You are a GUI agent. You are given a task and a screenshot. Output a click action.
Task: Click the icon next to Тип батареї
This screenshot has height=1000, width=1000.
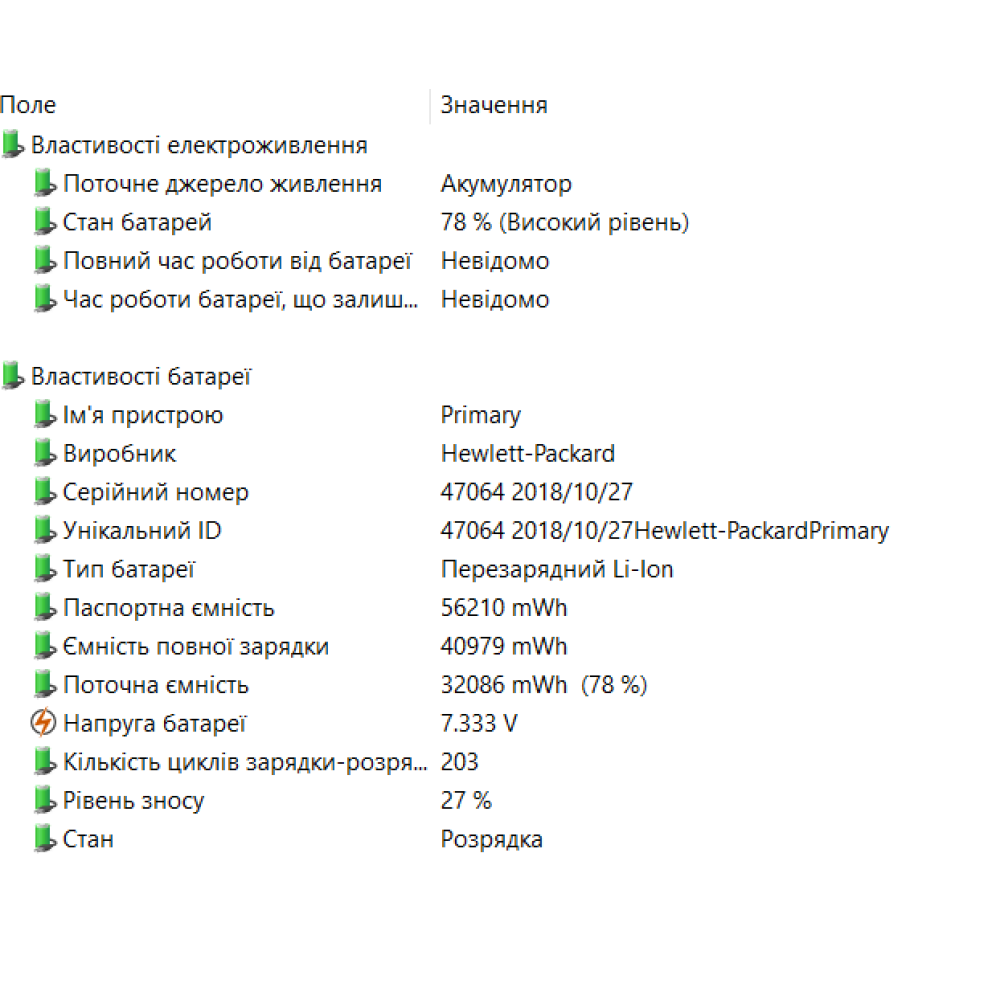pyautogui.click(x=43, y=570)
